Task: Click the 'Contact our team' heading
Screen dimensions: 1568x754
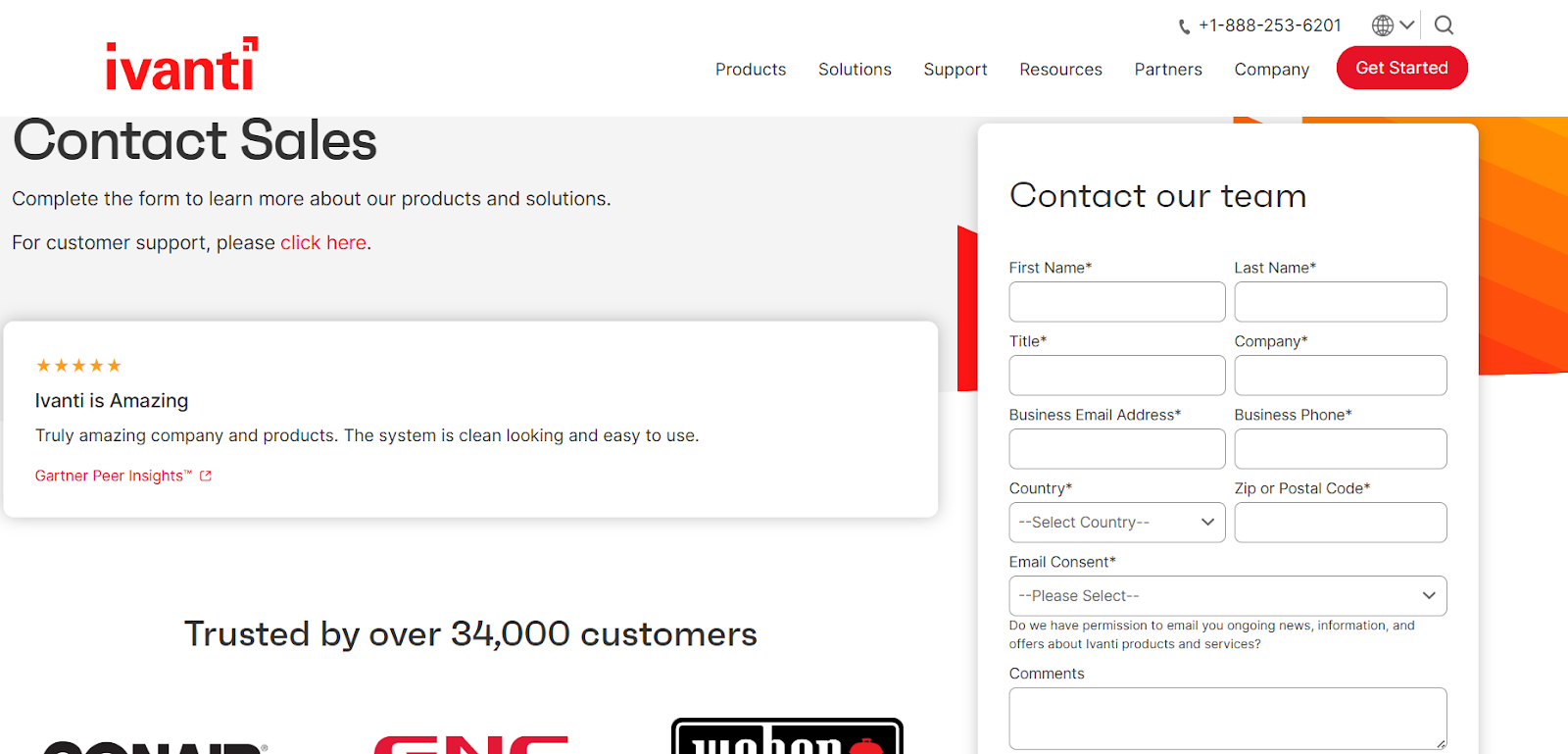Action: (1158, 195)
